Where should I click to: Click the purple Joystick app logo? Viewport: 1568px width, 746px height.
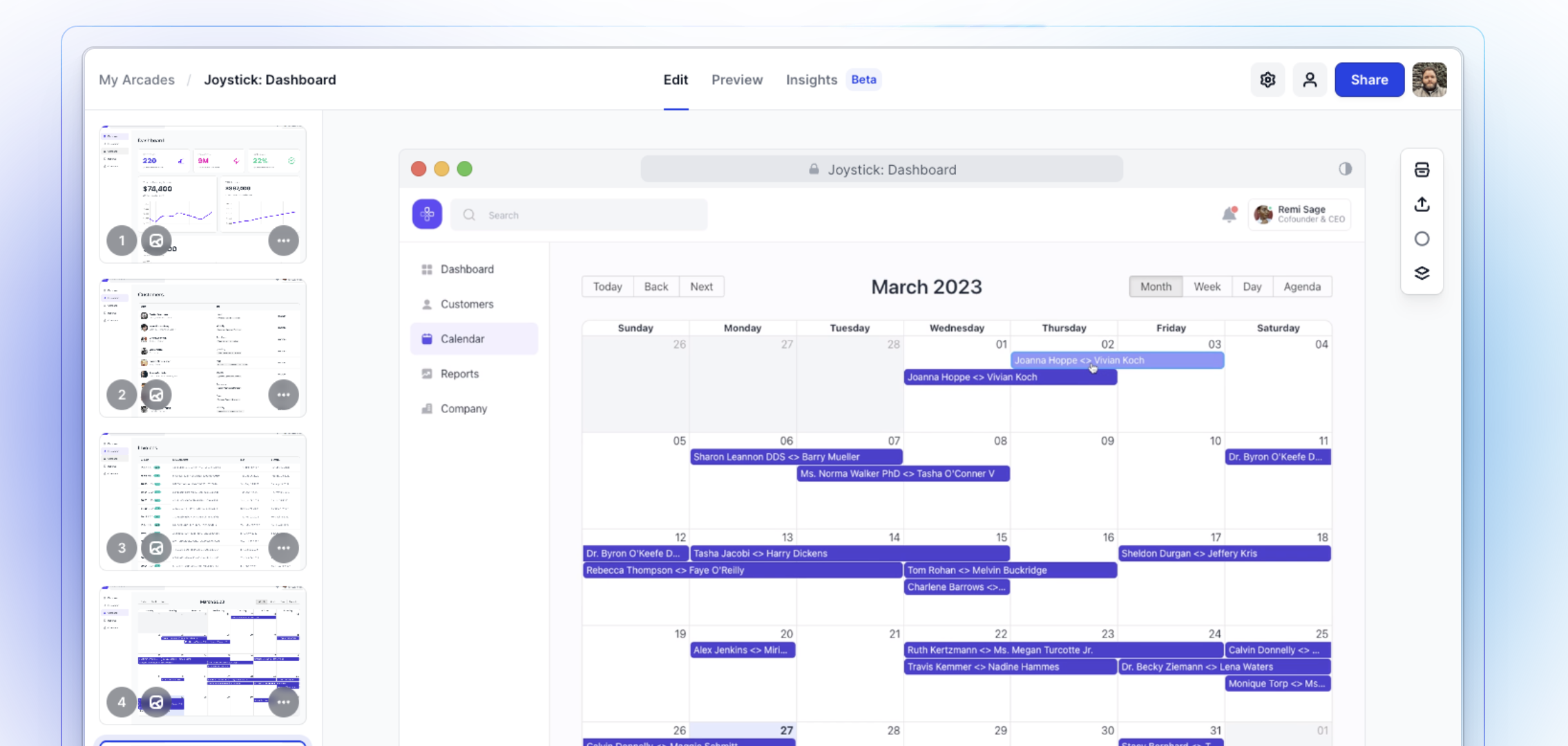point(427,215)
